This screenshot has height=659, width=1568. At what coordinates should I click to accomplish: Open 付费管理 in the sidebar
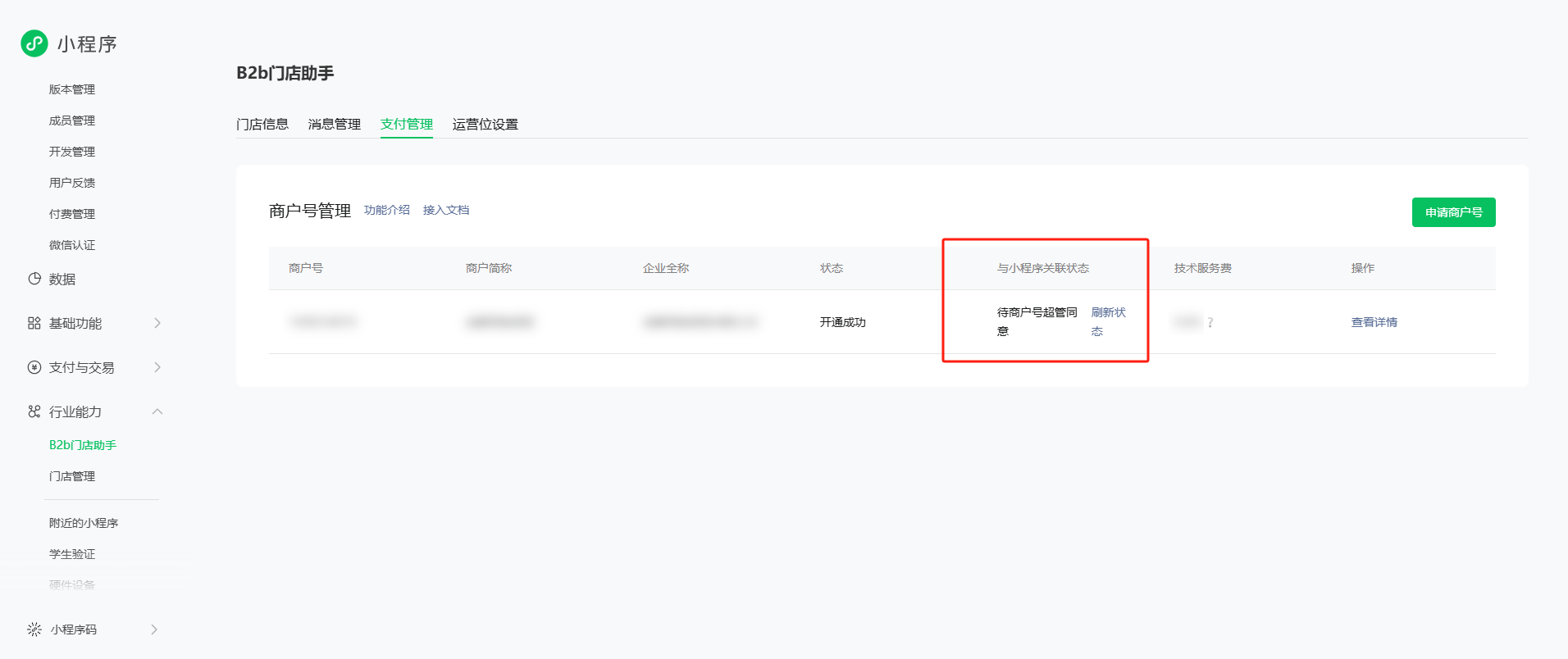(x=72, y=214)
